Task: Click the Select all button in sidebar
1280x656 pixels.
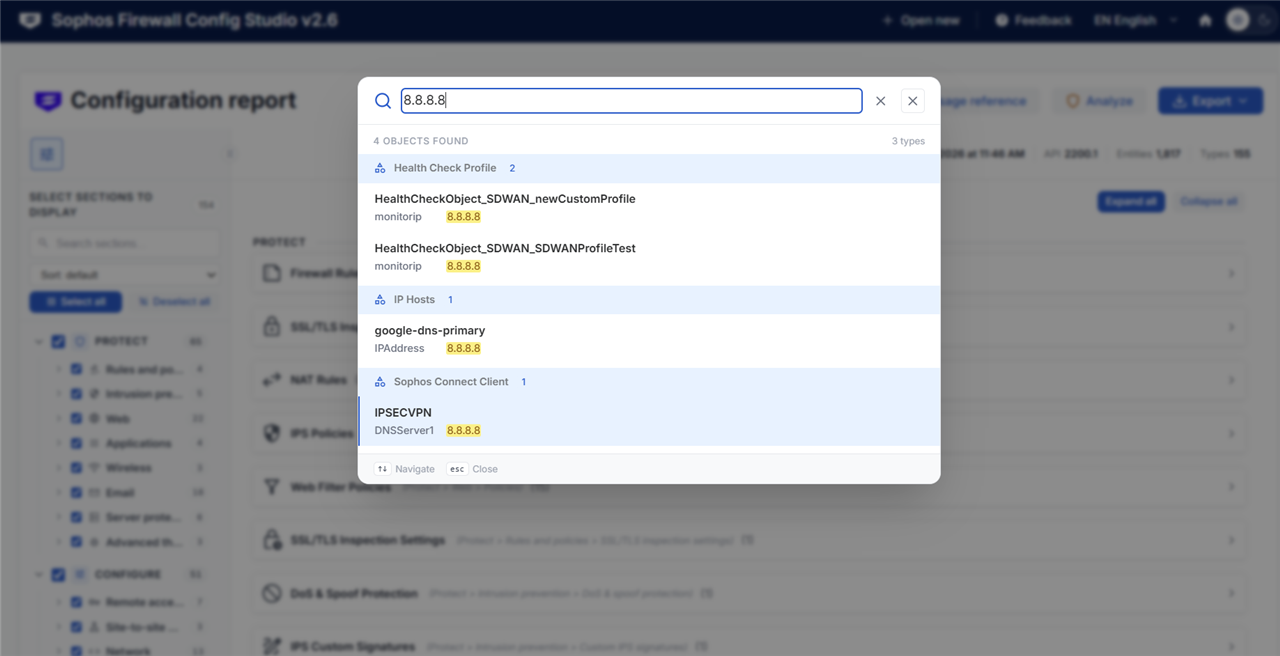Action: pyautogui.click(x=76, y=302)
